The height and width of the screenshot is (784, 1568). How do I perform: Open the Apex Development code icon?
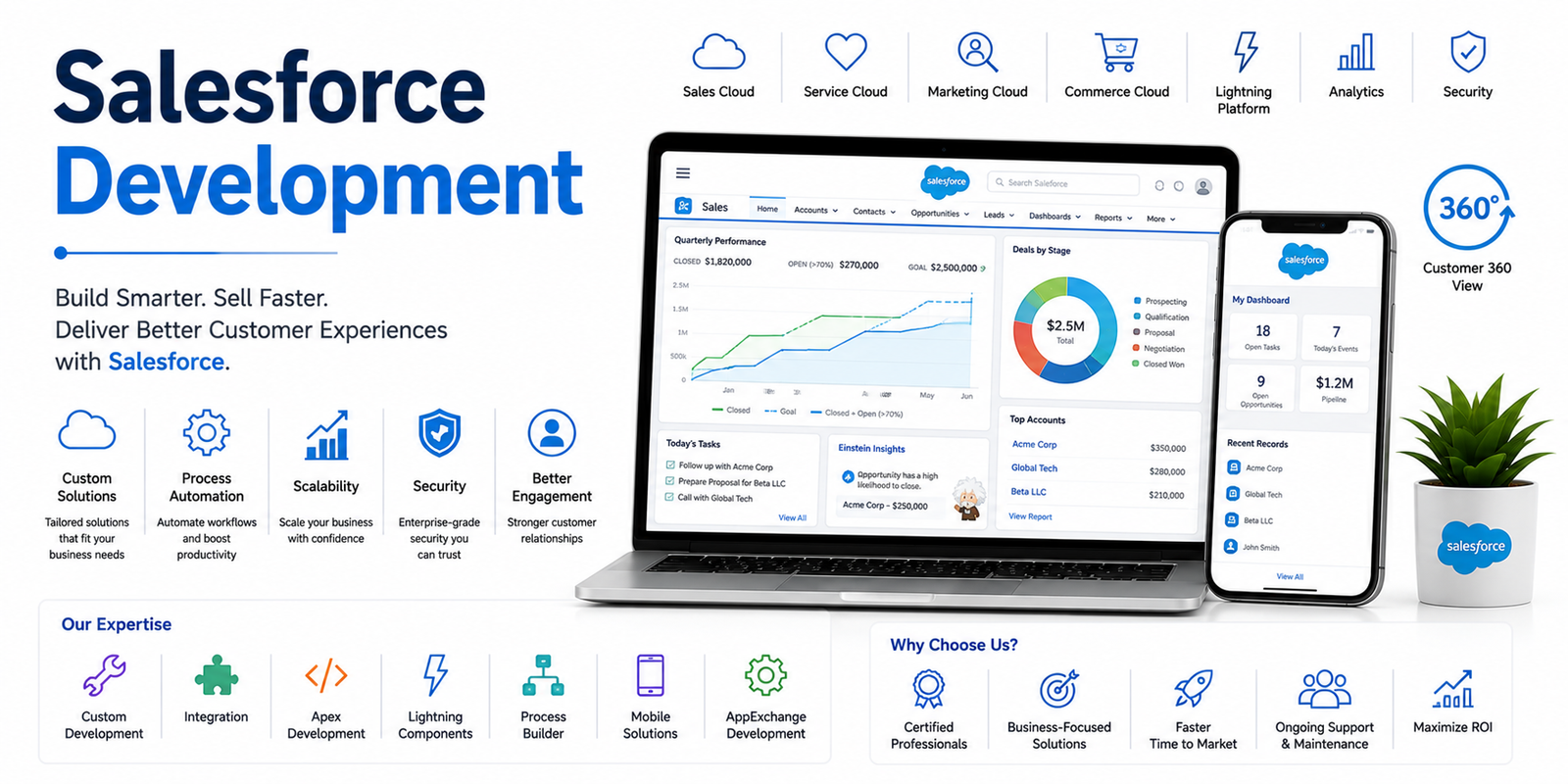(x=326, y=675)
